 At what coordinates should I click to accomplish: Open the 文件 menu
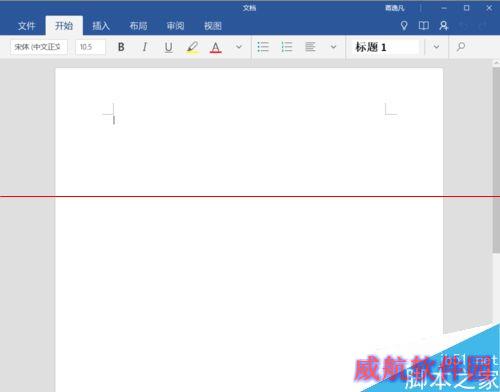26,26
